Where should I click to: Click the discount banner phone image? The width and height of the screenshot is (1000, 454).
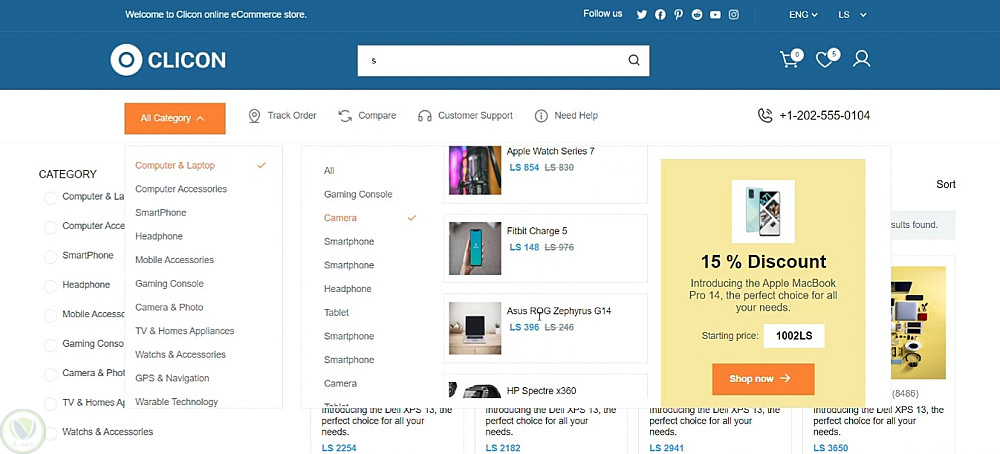pyautogui.click(x=763, y=211)
